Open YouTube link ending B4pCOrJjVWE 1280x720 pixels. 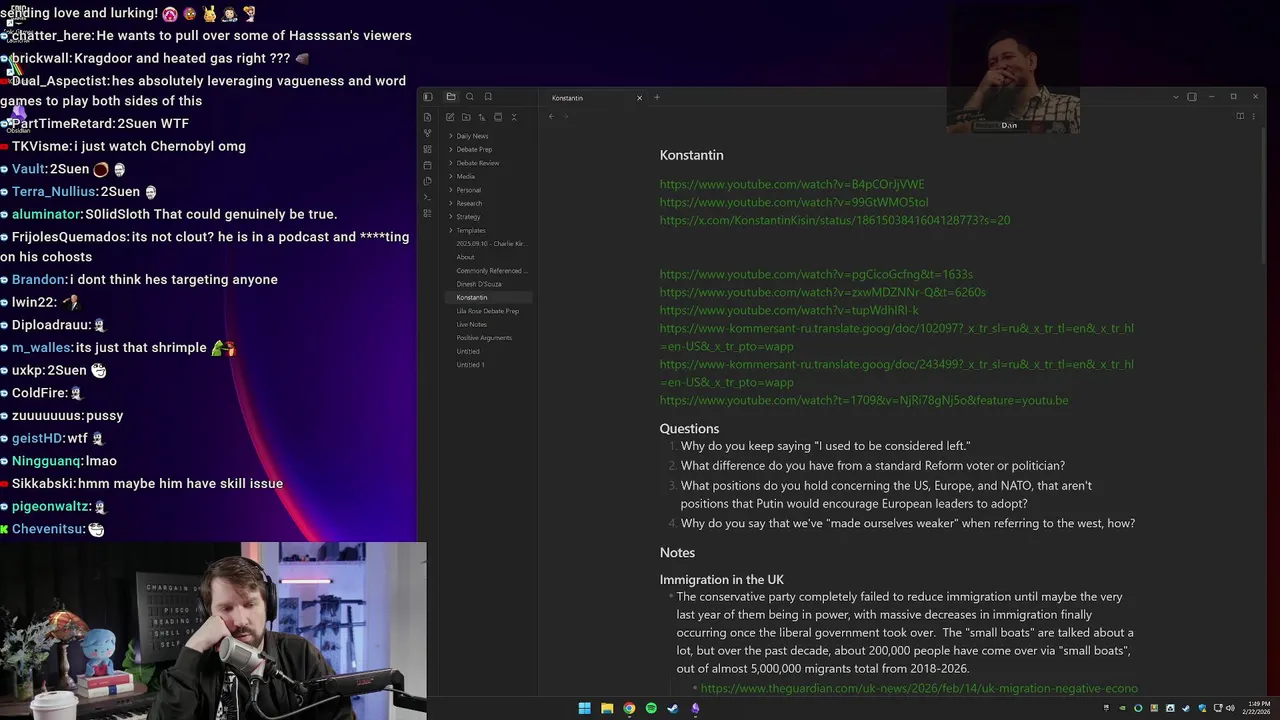click(792, 184)
